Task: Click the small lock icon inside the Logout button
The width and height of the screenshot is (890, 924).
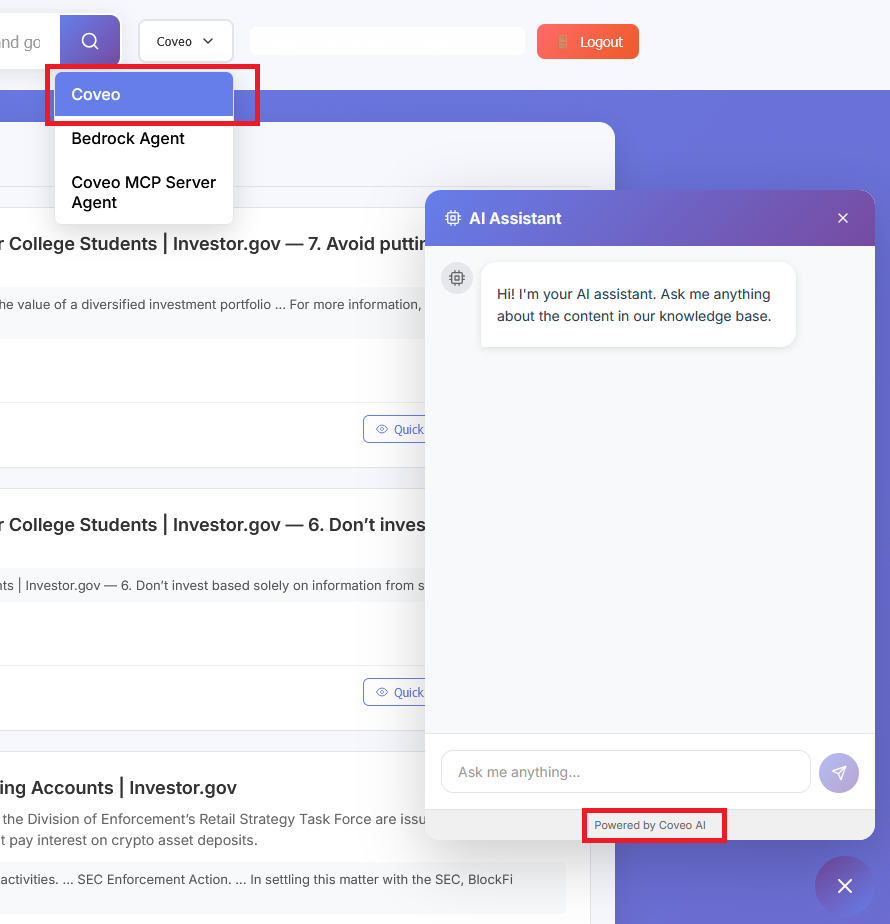Action: click(x=560, y=42)
